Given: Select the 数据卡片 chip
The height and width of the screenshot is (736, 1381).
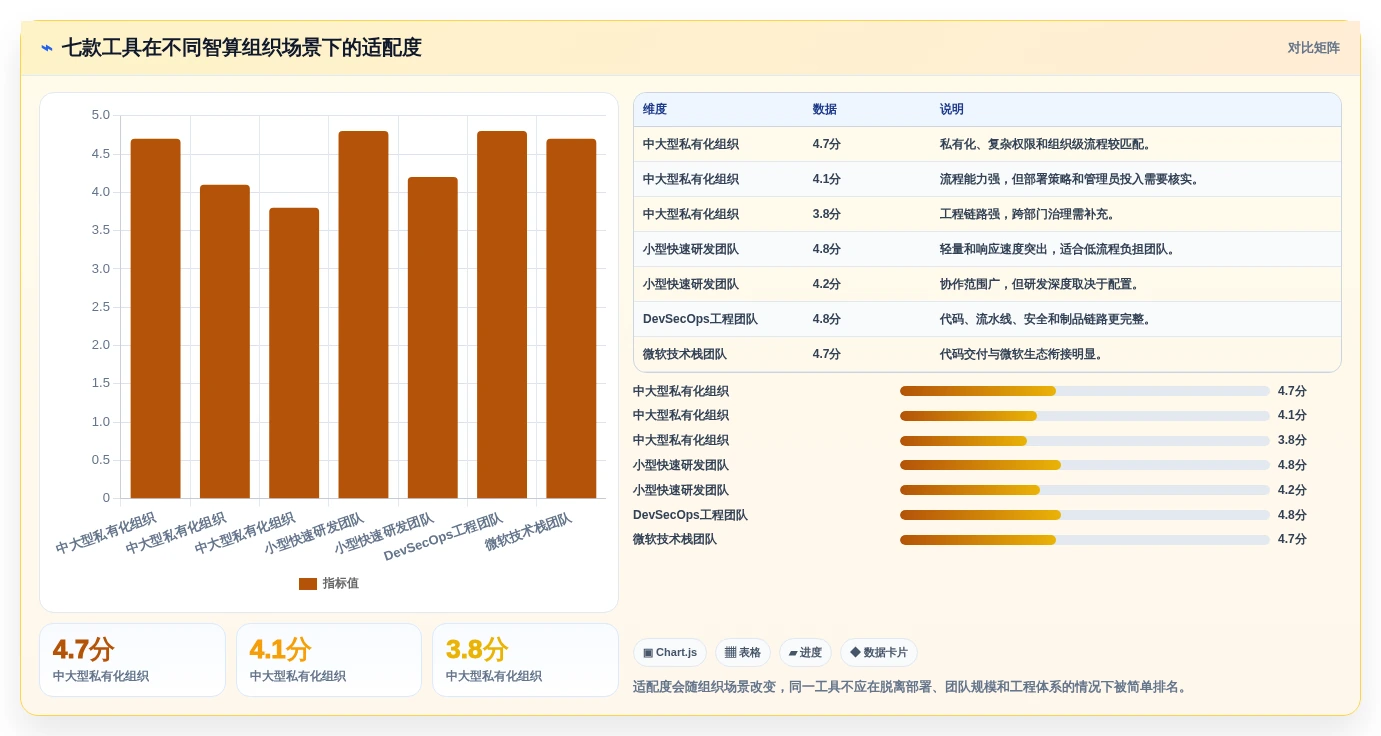Looking at the screenshot, I should [x=879, y=653].
